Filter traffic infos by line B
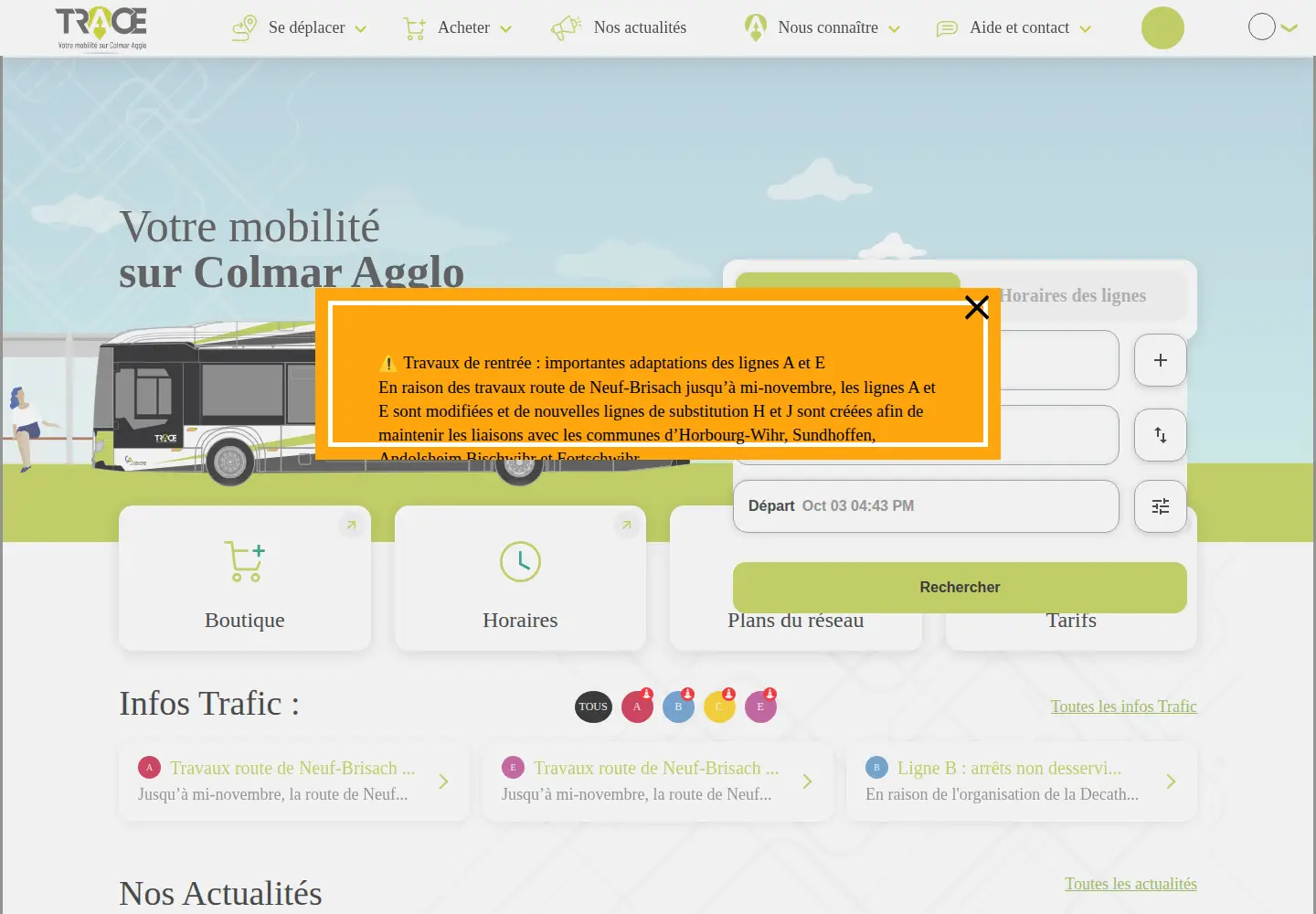 (x=678, y=707)
